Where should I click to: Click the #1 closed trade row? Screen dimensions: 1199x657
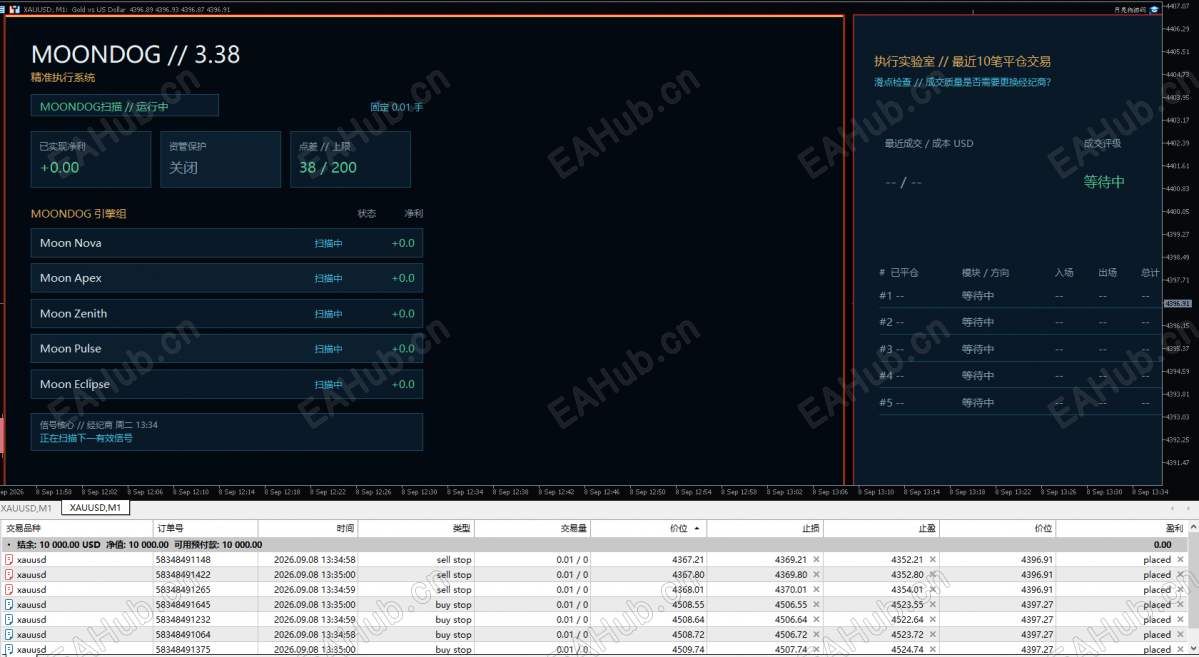(1019, 296)
